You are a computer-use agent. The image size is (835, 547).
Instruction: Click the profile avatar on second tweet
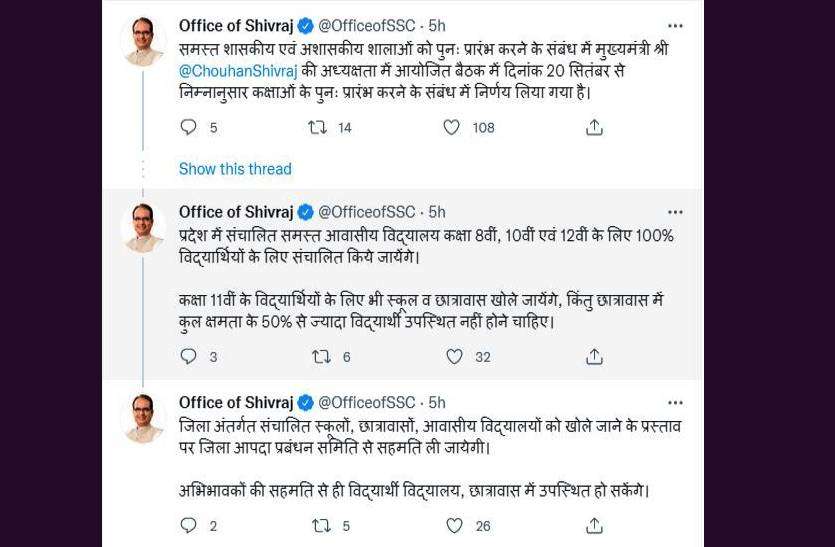click(143, 227)
